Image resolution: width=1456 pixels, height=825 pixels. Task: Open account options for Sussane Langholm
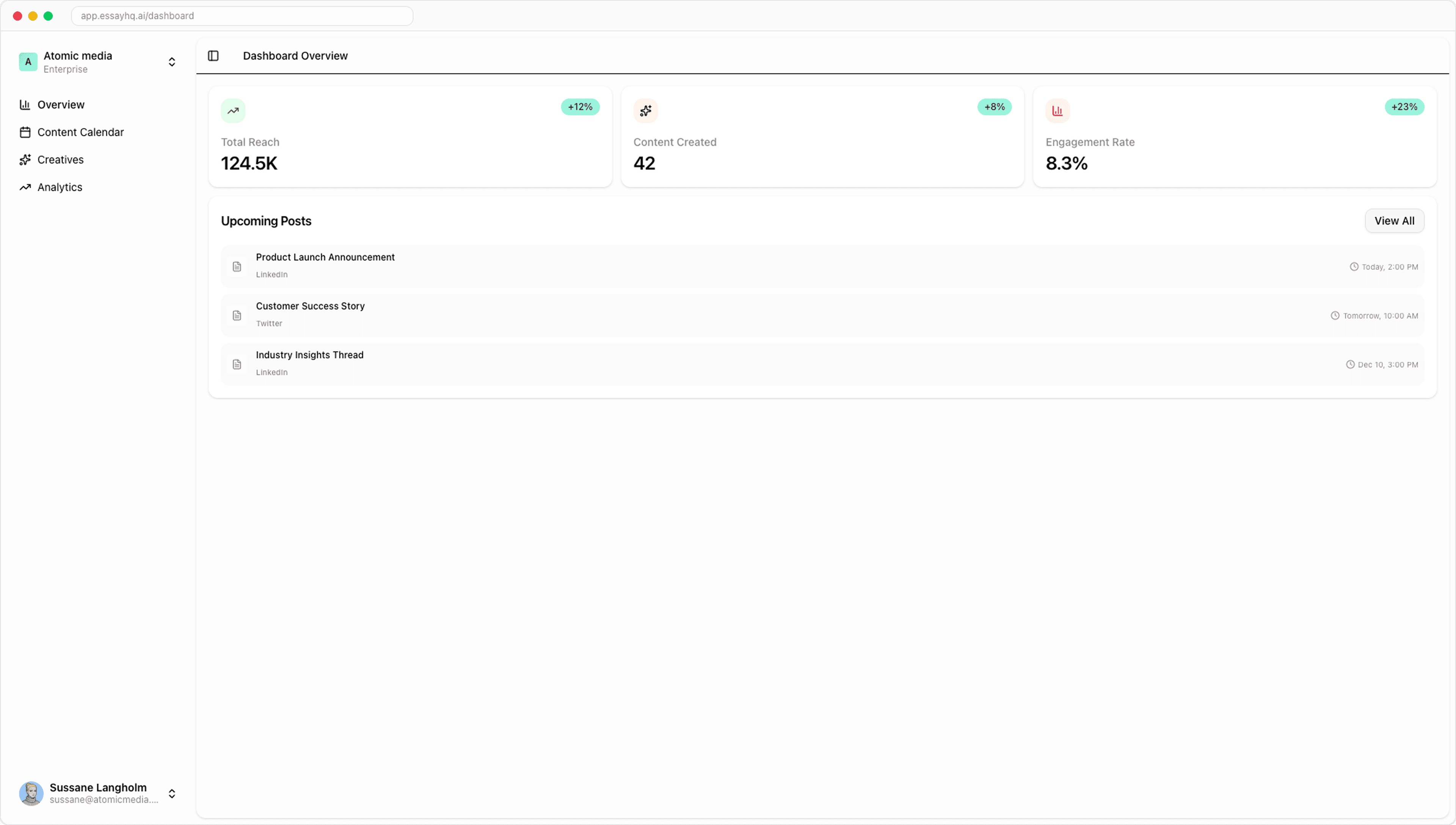(172, 793)
